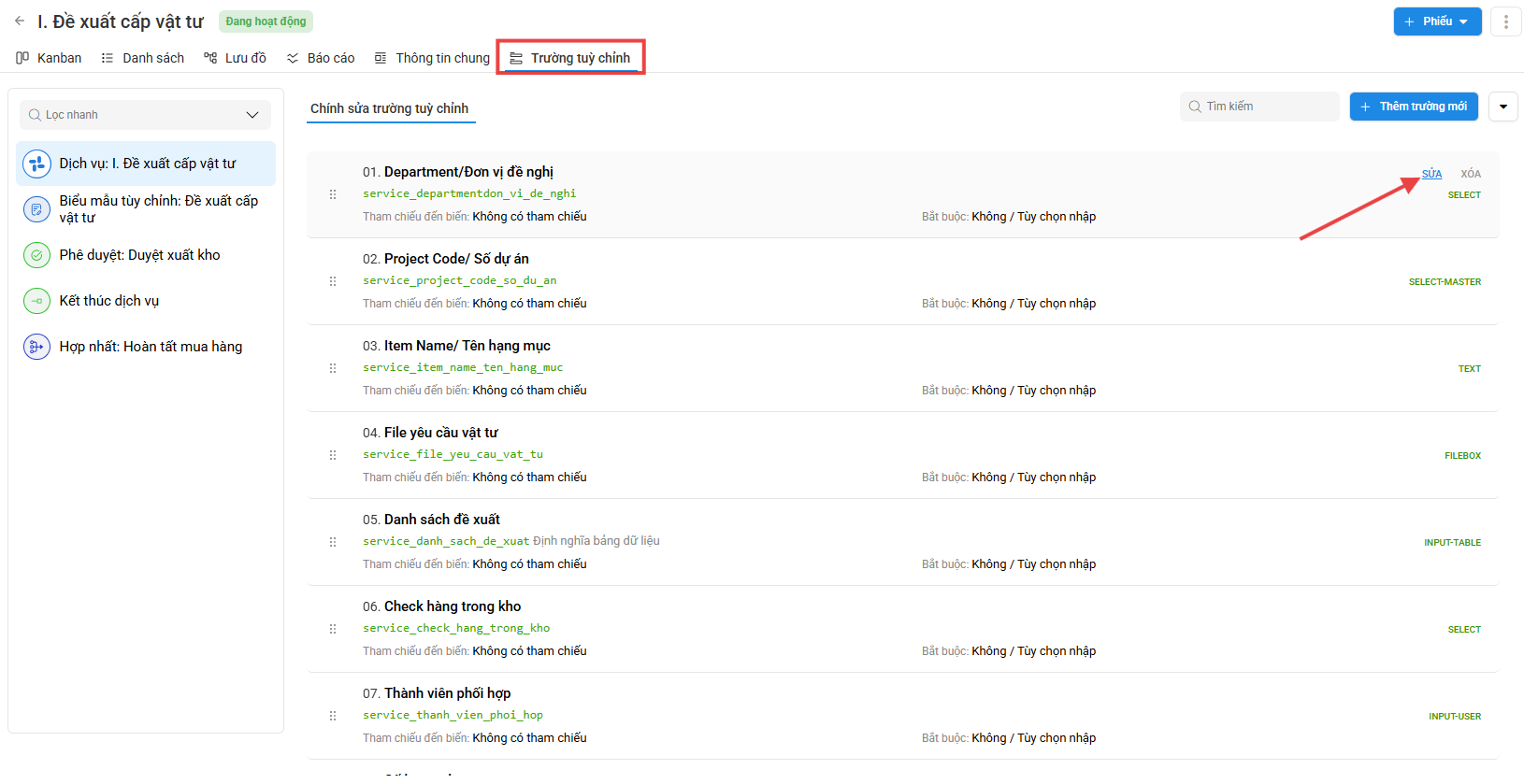The width and height of the screenshot is (1524, 784).
Task: Click code service_item_name_ten_hang_muc
Action: coord(463,367)
